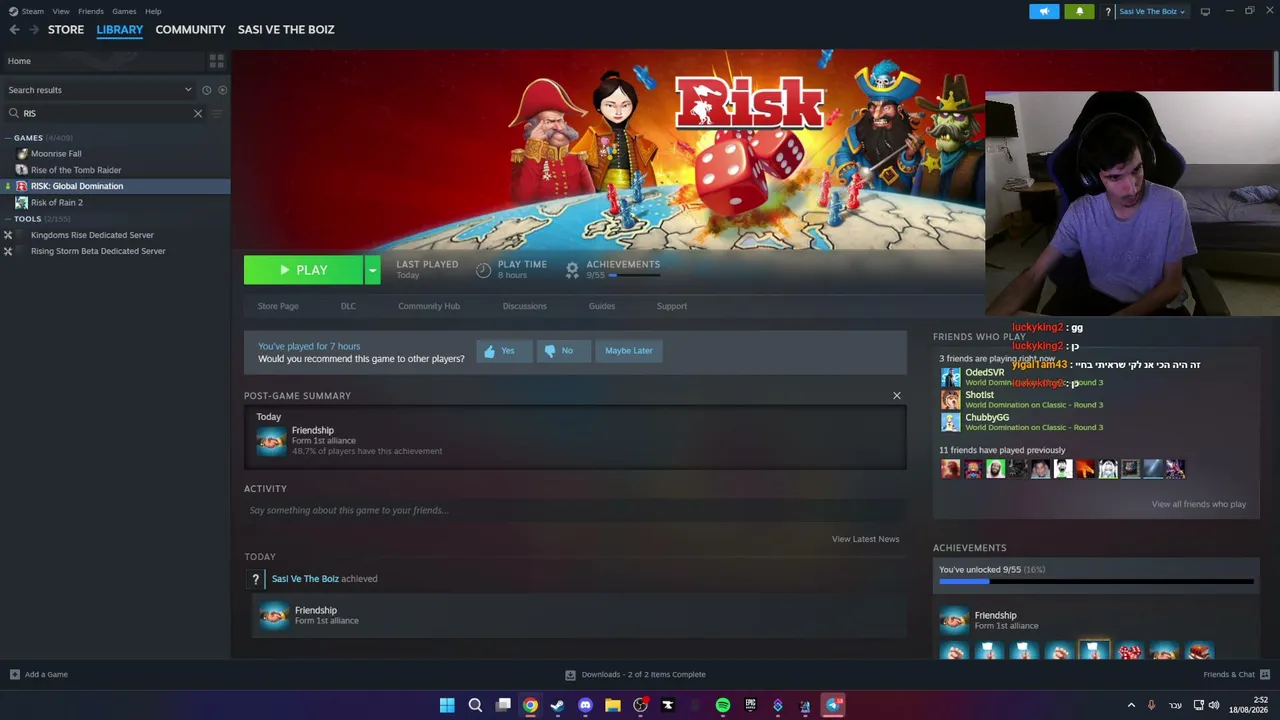Open advanced filter options beside the search box

tap(216, 114)
